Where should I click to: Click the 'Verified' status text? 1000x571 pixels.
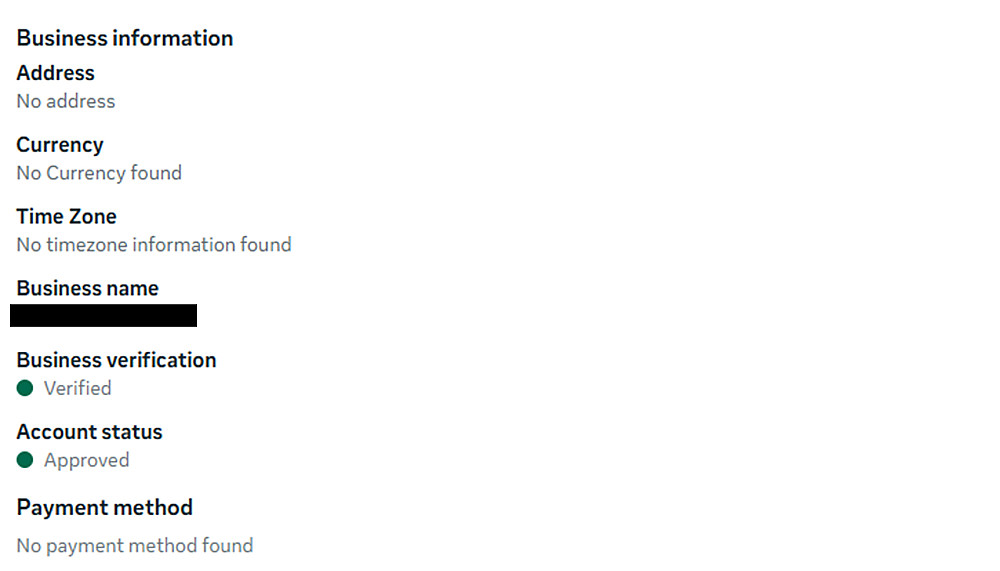coord(77,388)
